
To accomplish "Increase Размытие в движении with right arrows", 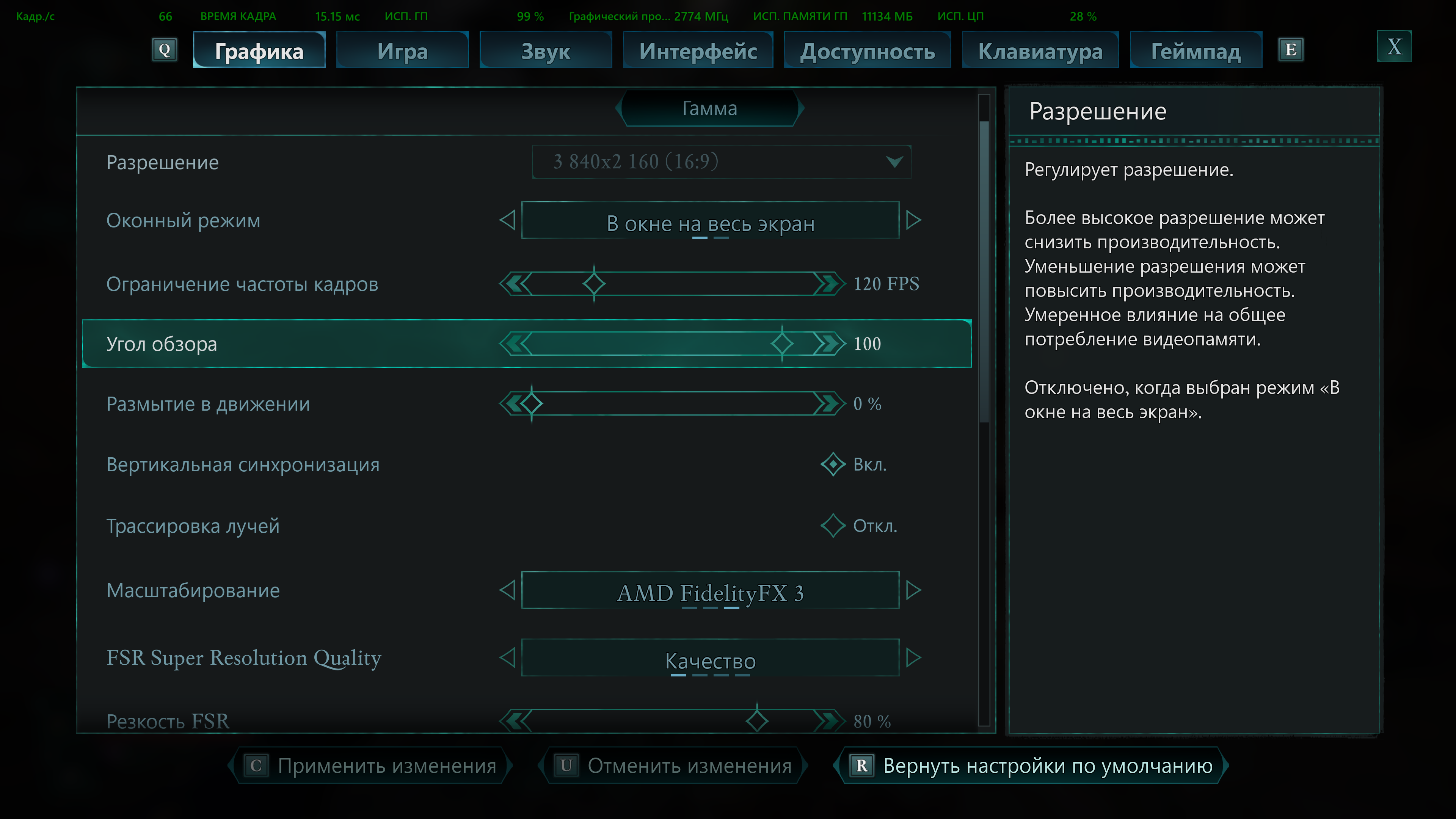I will coord(829,403).
